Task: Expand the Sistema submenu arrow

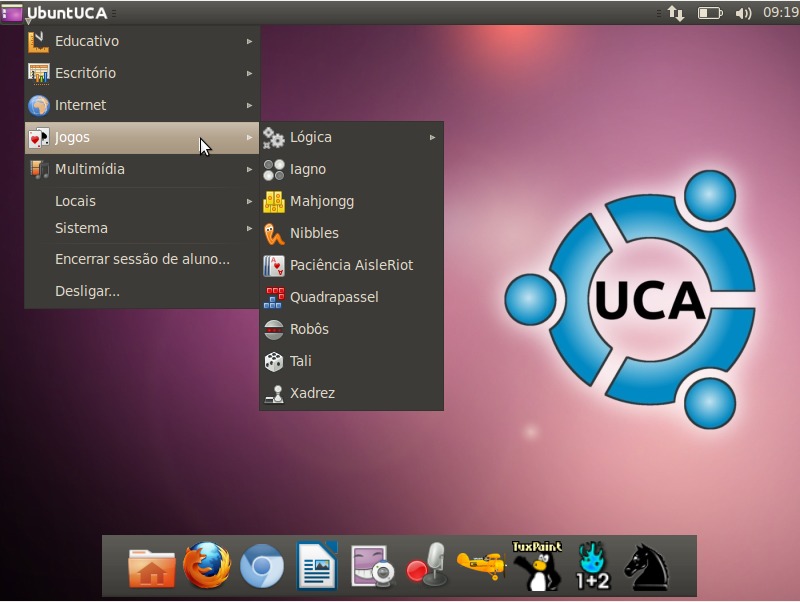Action: (x=249, y=229)
